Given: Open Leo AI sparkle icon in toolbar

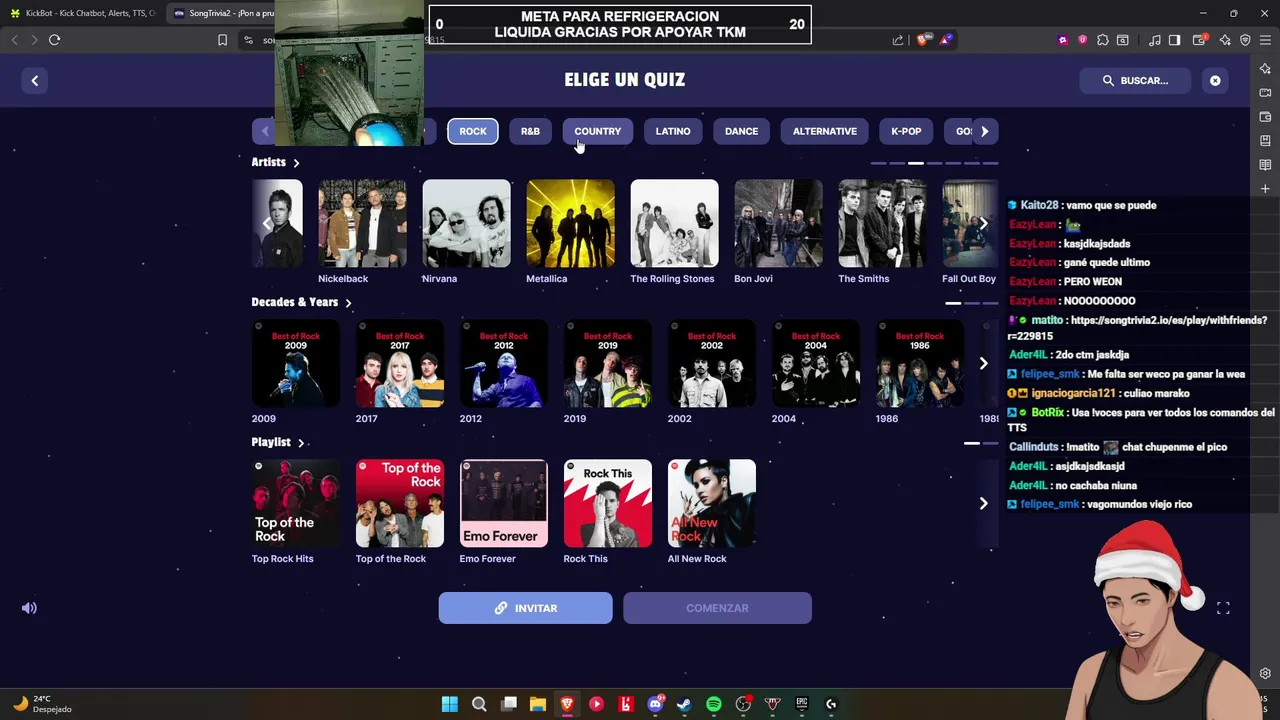Looking at the screenshot, I should pos(1225,40).
